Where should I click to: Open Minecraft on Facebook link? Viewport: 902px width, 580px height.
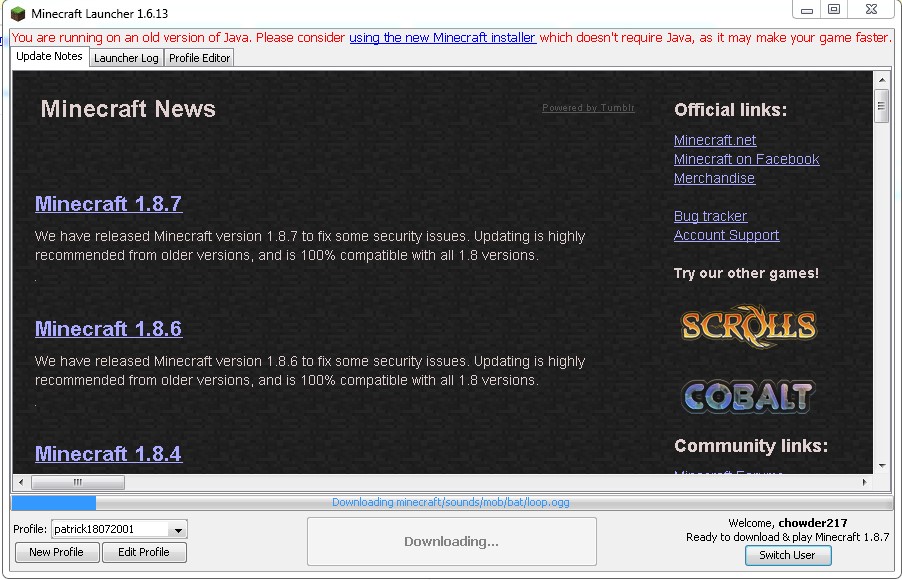(747, 159)
